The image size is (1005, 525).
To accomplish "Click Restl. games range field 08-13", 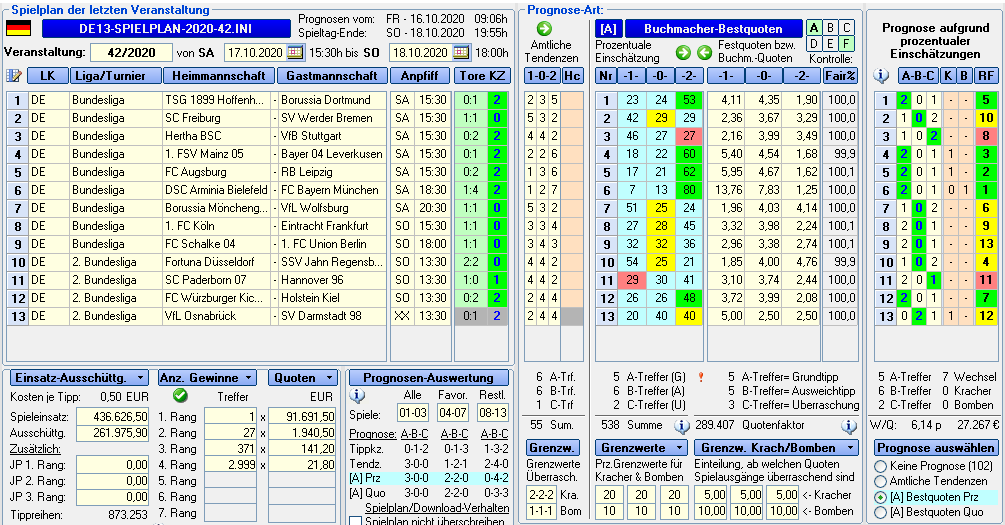I will (x=494, y=413).
